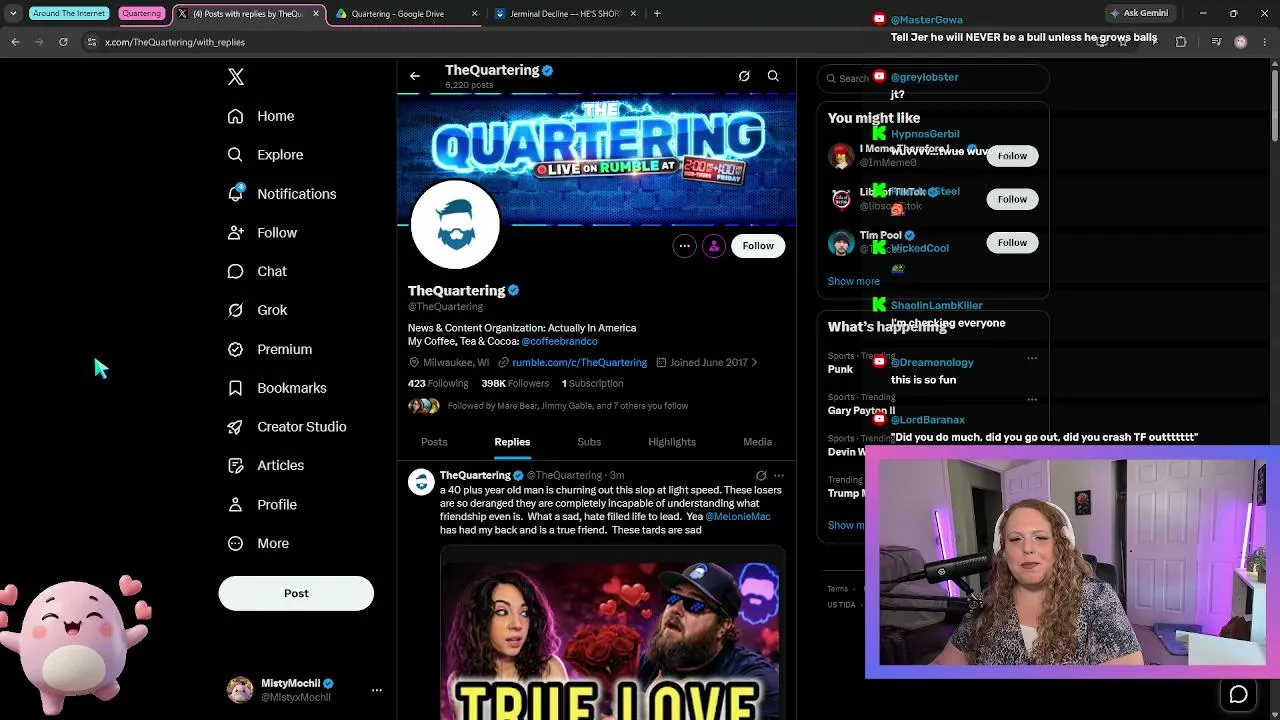Follow the Libs of TikTok account
Screen dimensions: 1280x720
click(x=1012, y=199)
